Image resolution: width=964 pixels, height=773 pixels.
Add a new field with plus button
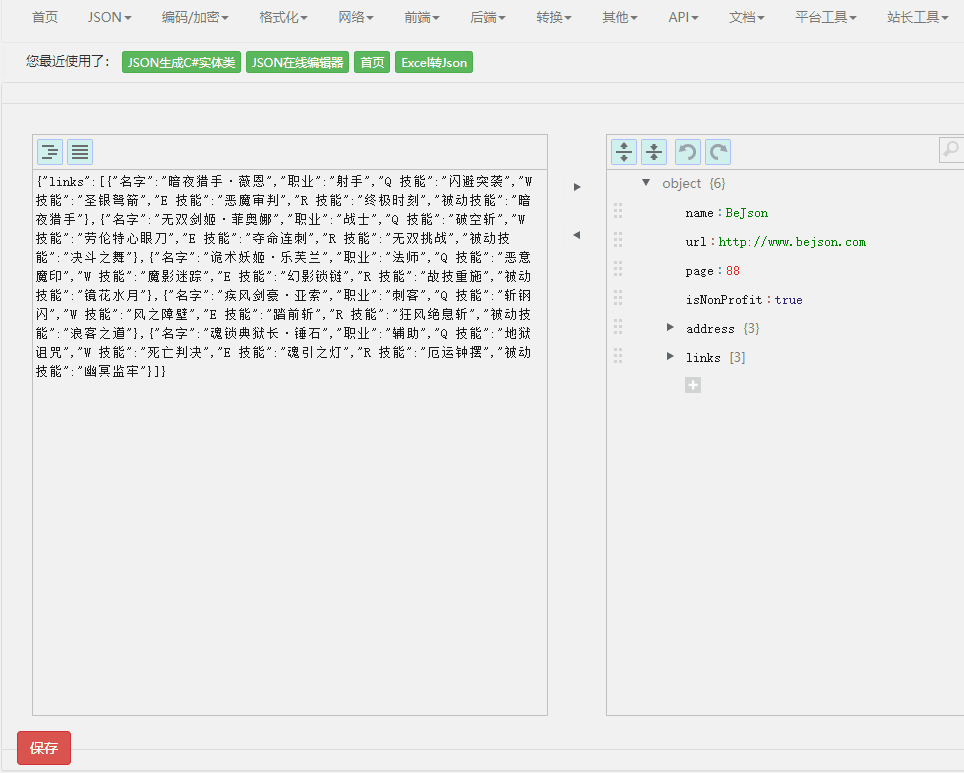693,385
